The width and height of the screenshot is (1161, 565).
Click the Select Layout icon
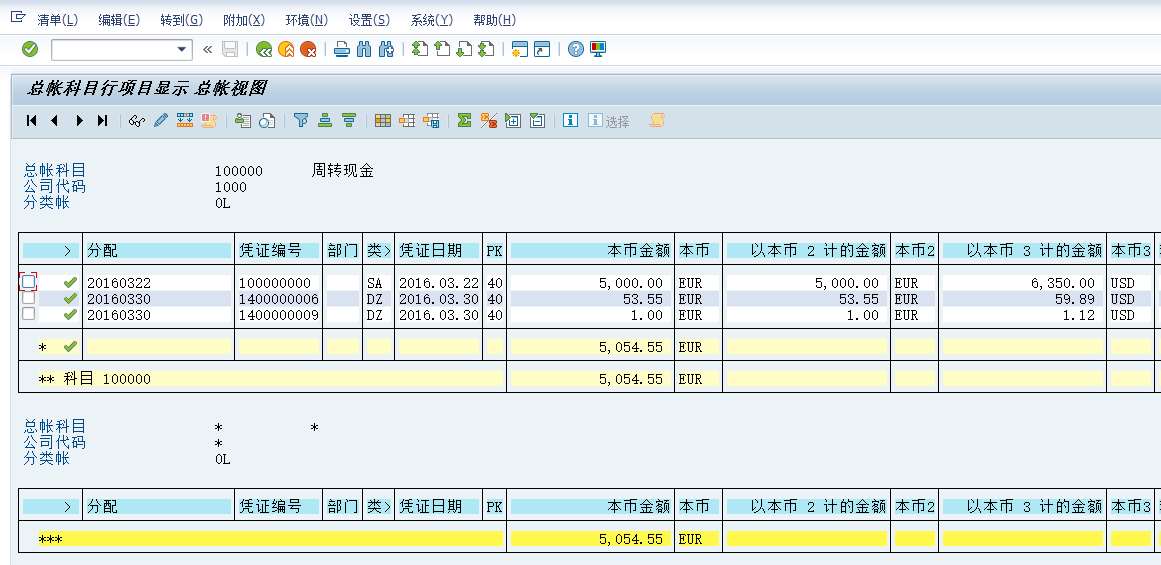407,121
